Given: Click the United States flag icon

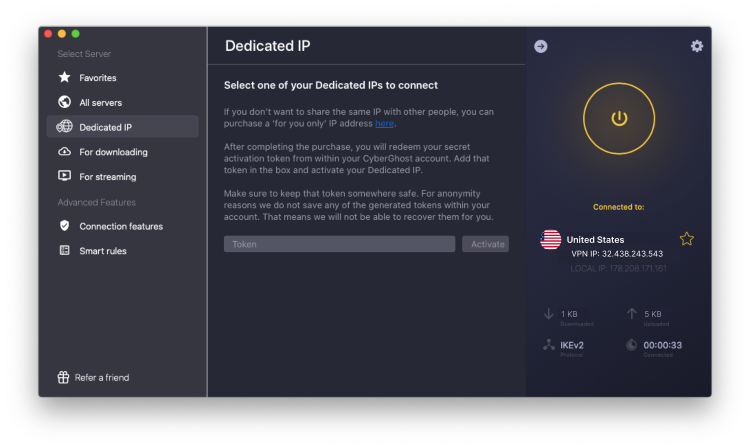Looking at the screenshot, I should click(550, 240).
